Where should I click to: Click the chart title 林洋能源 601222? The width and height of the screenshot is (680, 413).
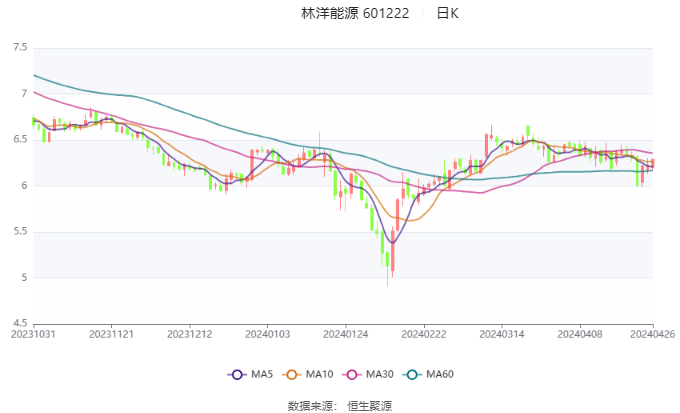coord(355,13)
